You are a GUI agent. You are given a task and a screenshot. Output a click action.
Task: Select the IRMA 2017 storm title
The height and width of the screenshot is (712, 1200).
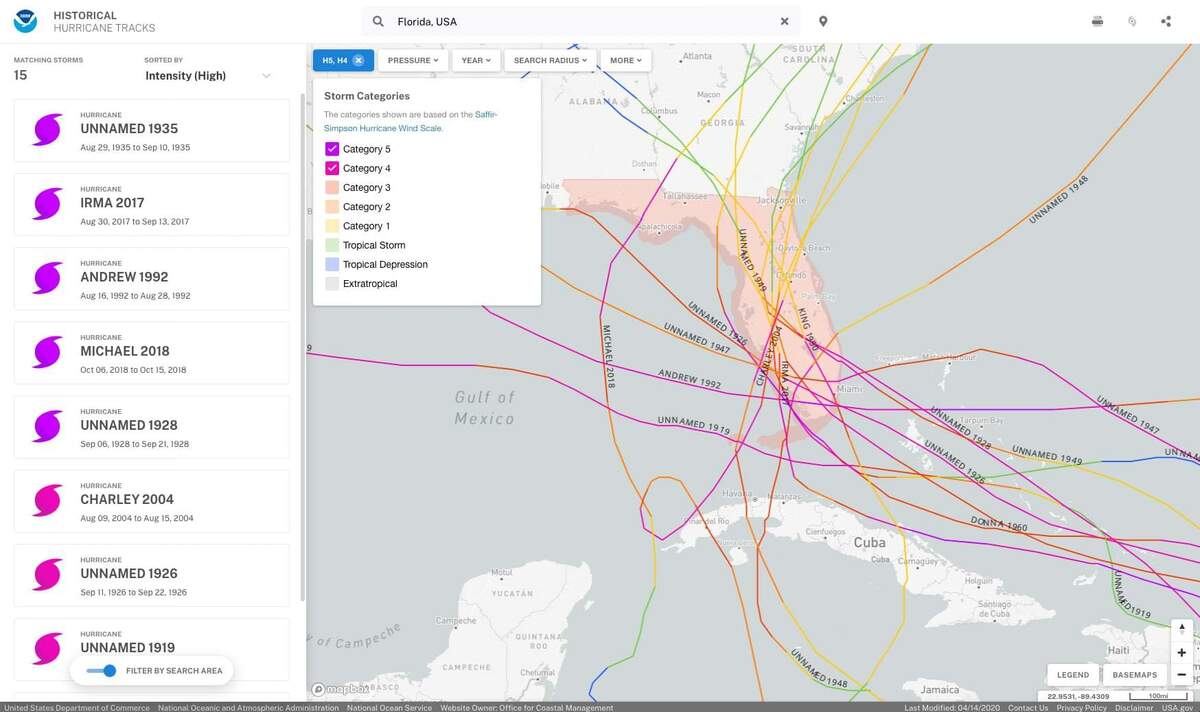click(112, 203)
